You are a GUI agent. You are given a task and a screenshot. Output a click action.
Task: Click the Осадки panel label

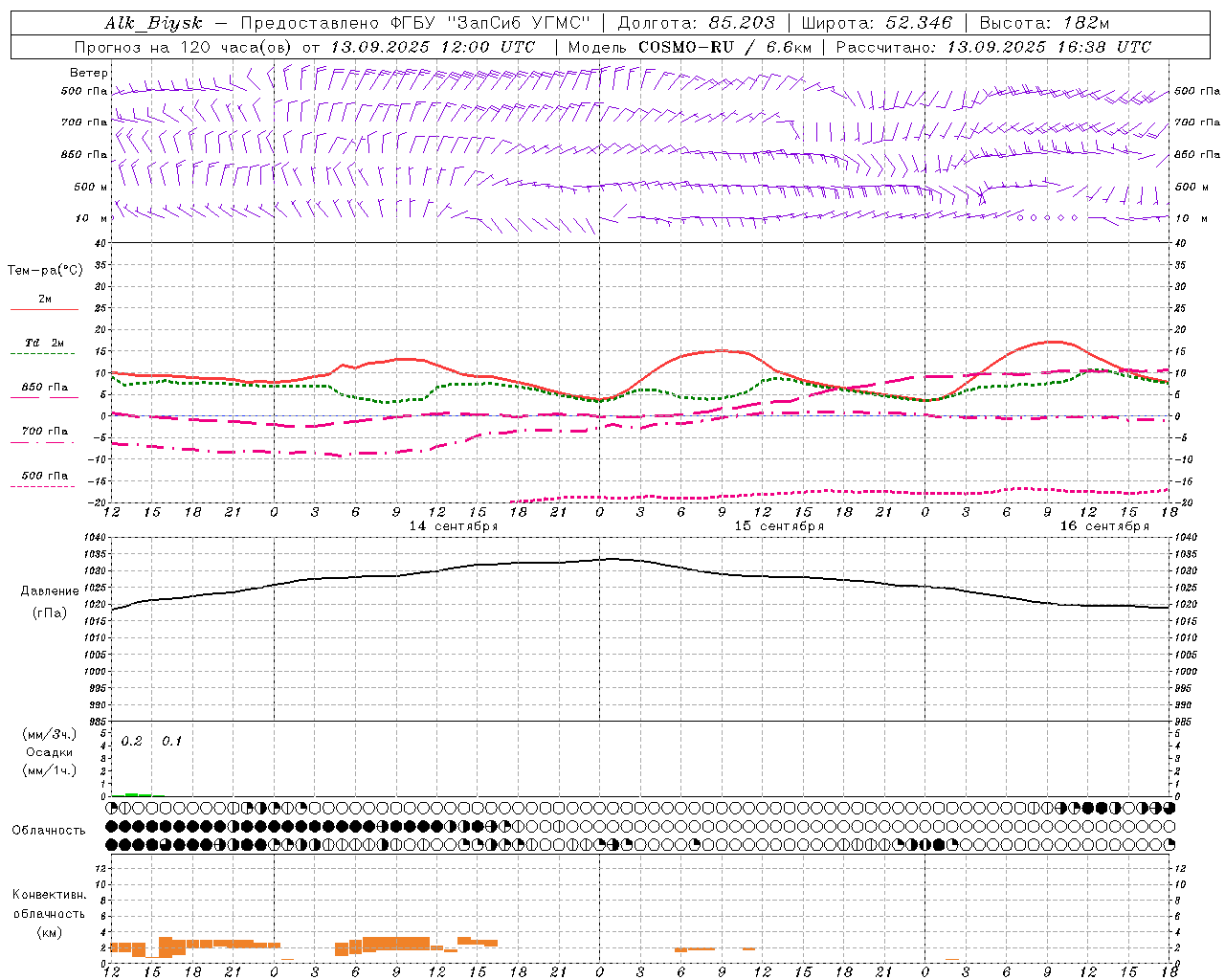pos(50,753)
